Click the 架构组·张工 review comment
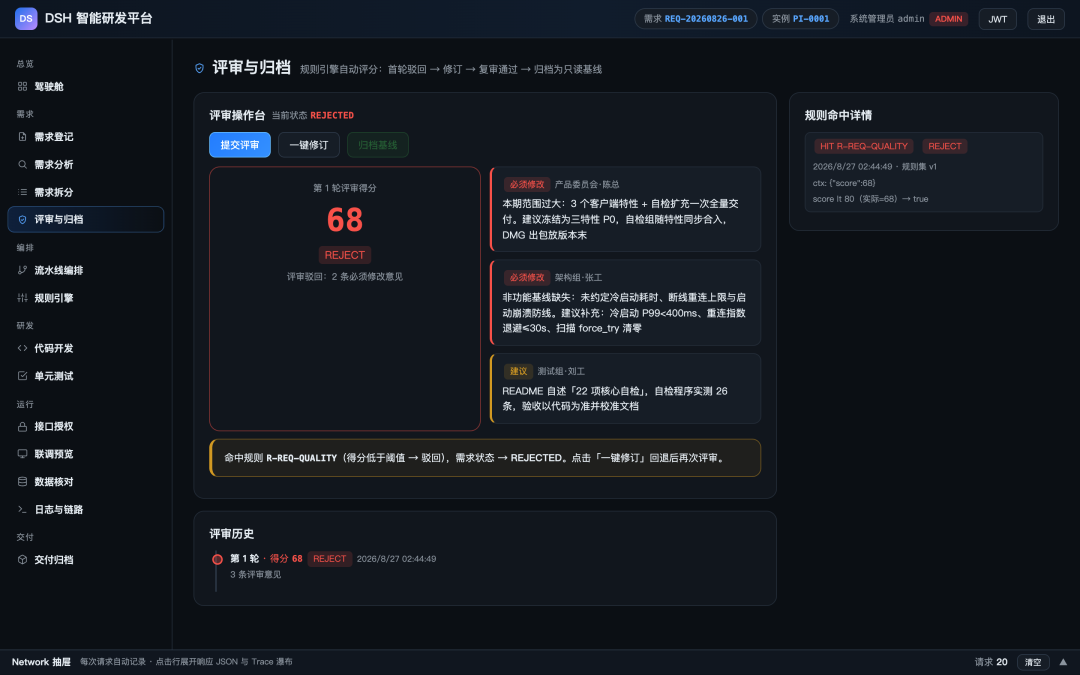The height and width of the screenshot is (675, 1080). point(625,302)
